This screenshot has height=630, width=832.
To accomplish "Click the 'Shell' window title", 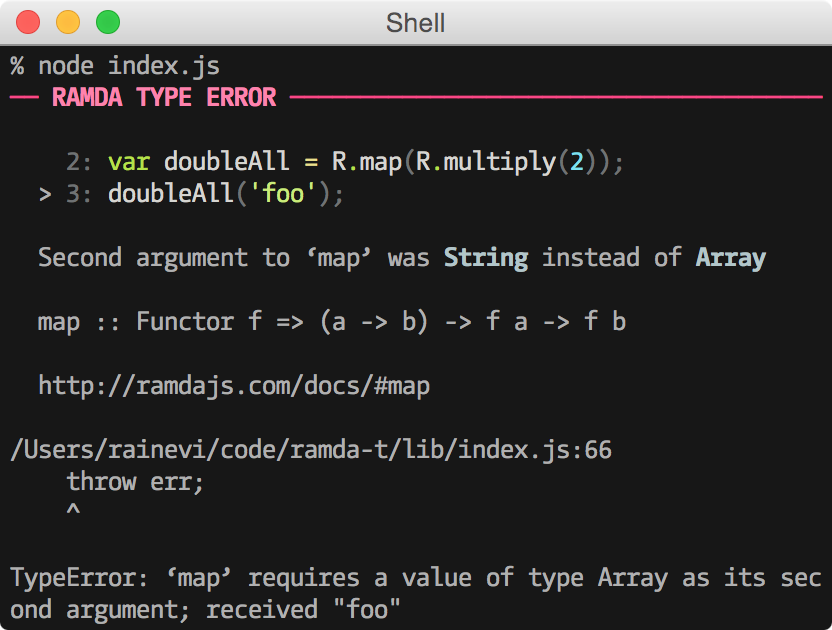I will point(415,23).
